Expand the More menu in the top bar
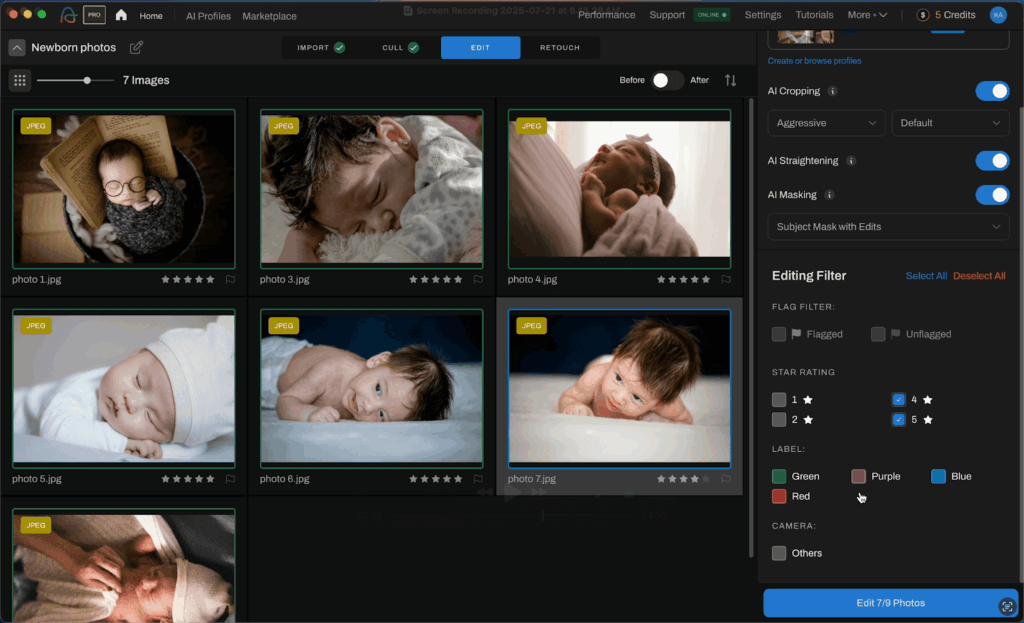1024x623 pixels. (x=866, y=14)
